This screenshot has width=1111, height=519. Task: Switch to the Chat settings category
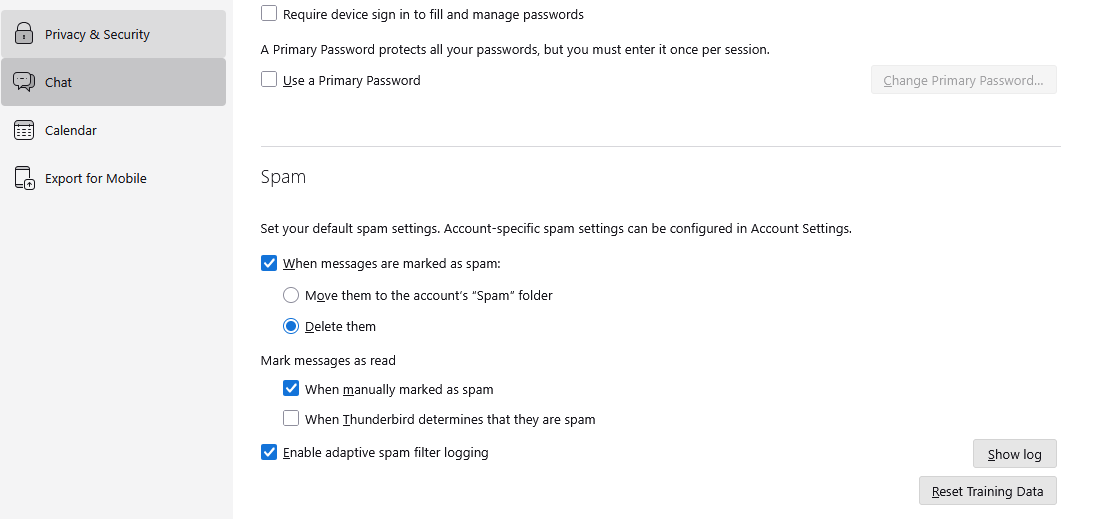58,82
